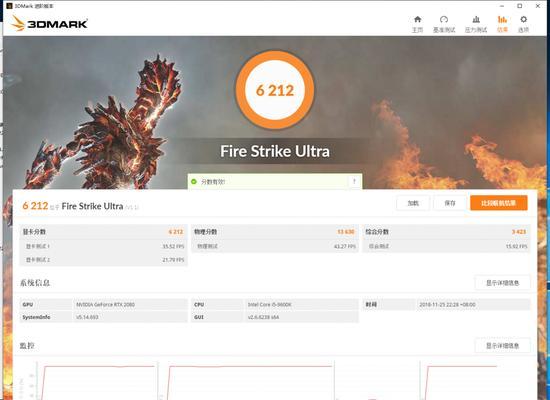Open the question mark help in score banner

point(354,181)
